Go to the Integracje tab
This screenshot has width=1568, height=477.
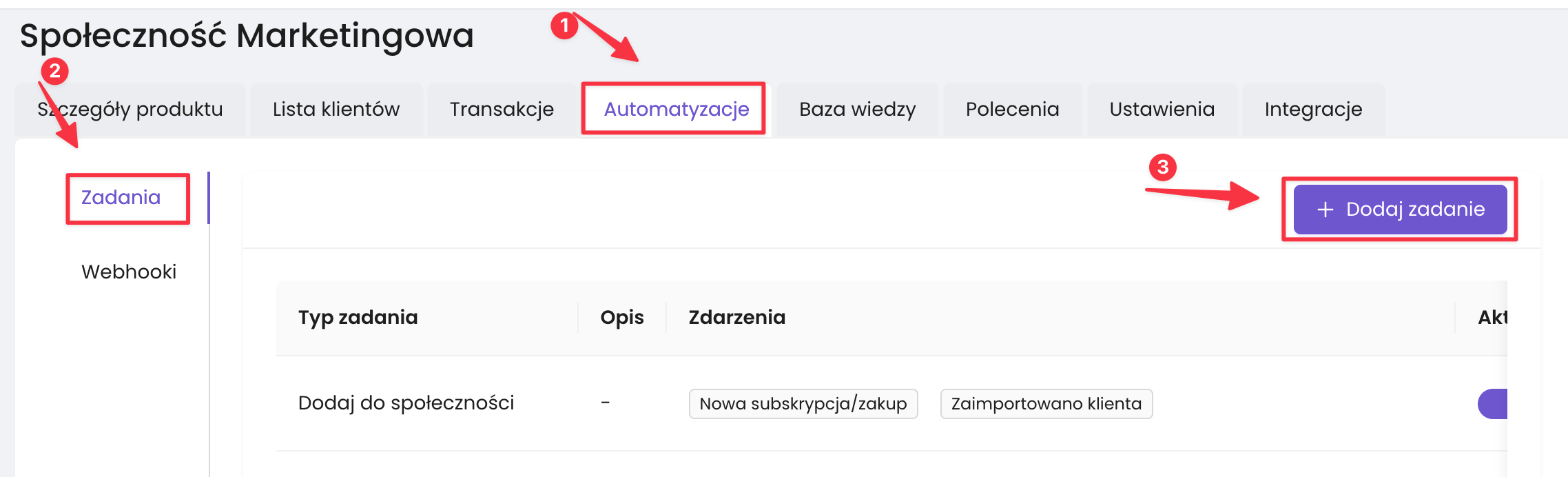(1313, 109)
